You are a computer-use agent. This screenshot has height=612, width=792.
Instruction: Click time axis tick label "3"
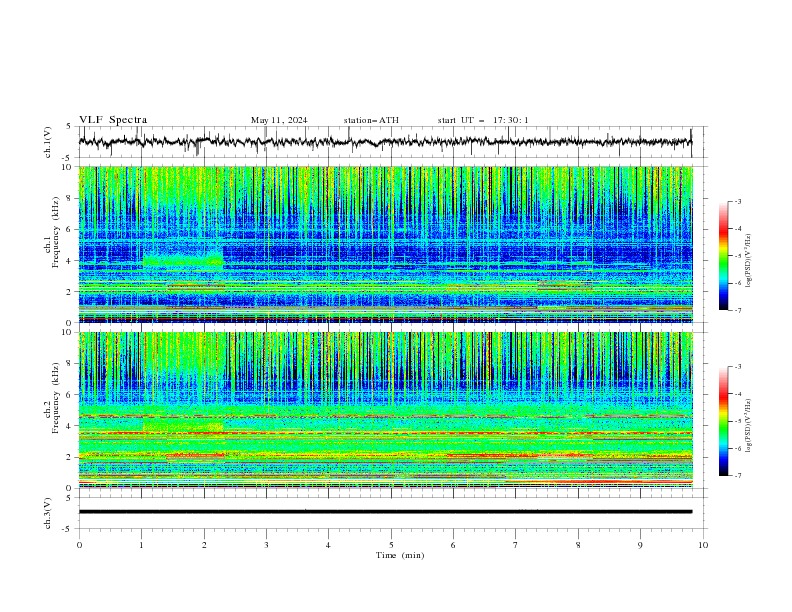tap(266, 545)
